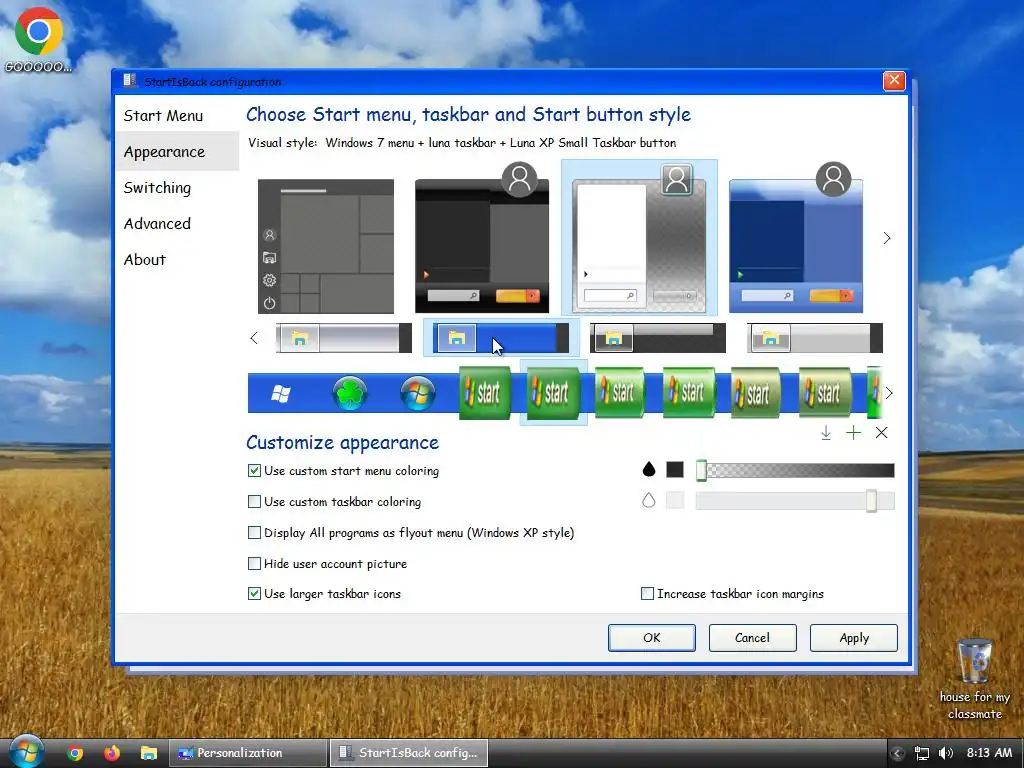Click the light taskbar color swatch

pyautogui.click(x=675, y=500)
